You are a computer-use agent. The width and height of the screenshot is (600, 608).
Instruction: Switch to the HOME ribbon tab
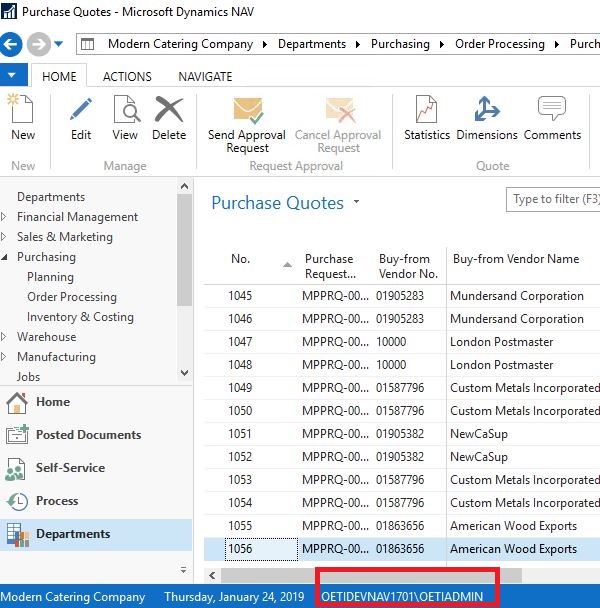(x=59, y=76)
